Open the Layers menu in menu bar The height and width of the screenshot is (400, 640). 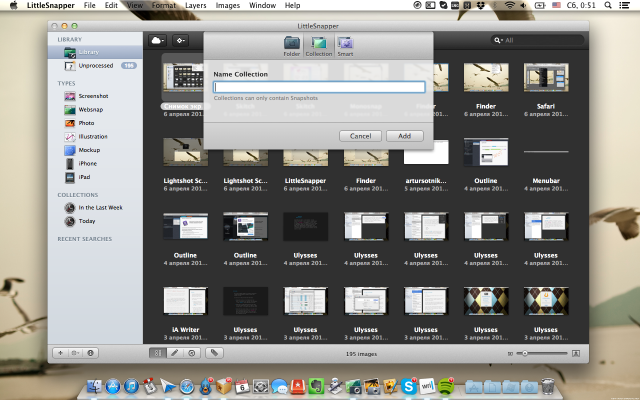click(196, 6)
